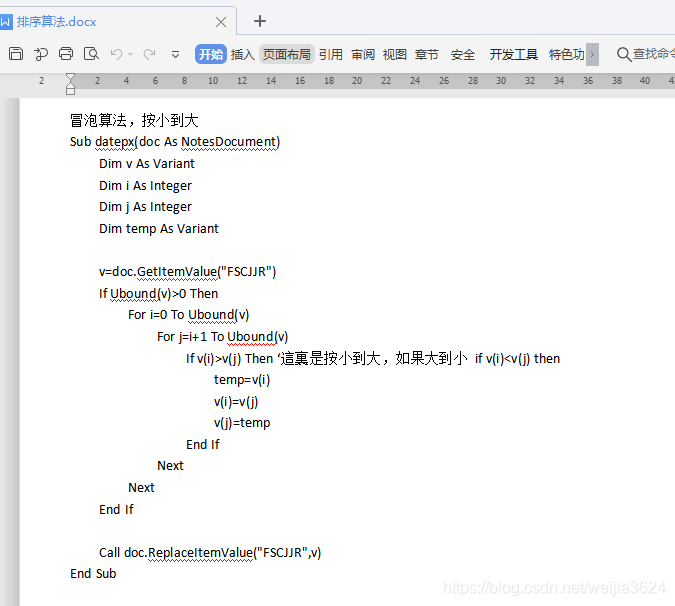
Task: Open the 开发工具 ribbon tab
Action: point(514,54)
